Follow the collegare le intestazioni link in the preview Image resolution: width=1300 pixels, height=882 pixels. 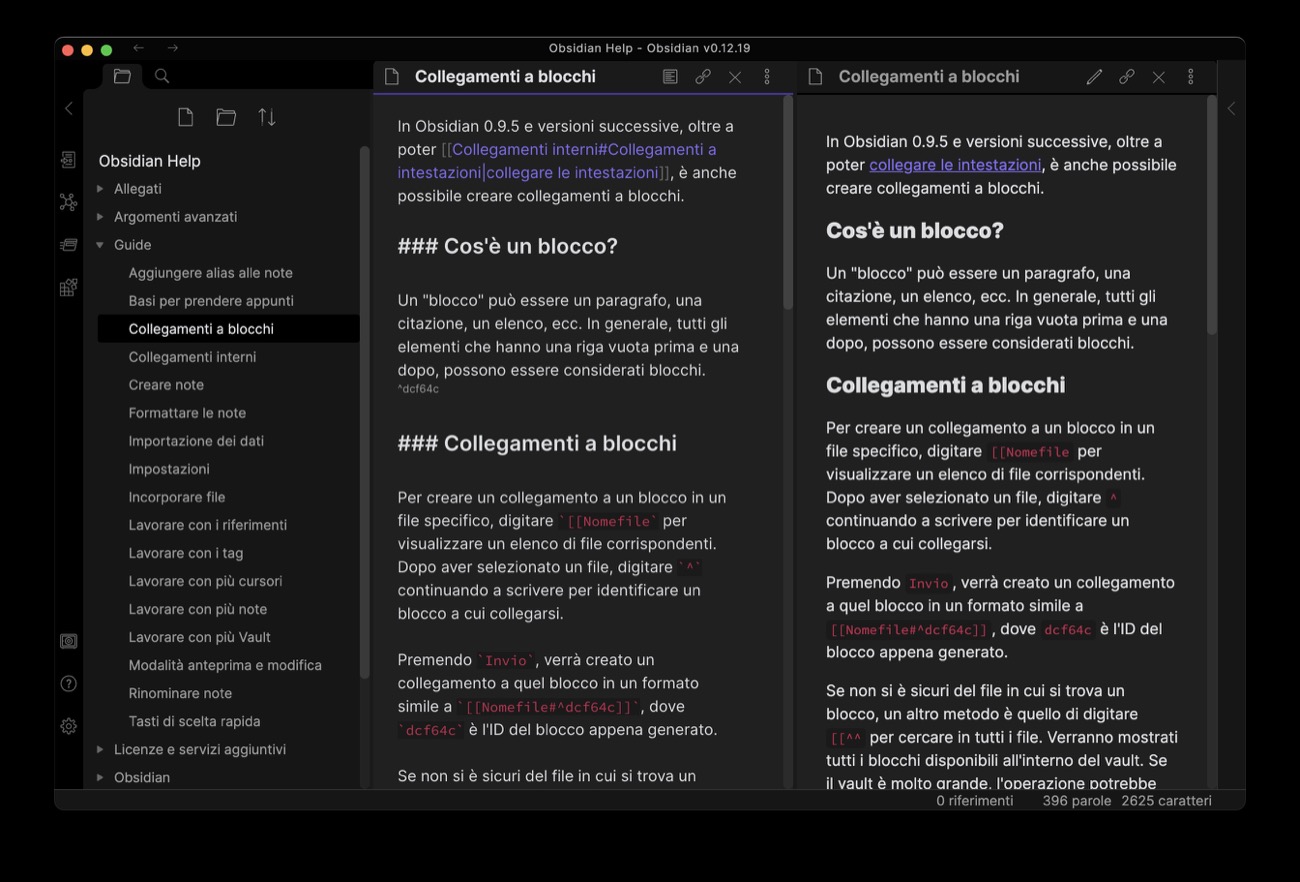pyautogui.click(x=955, y=165)
